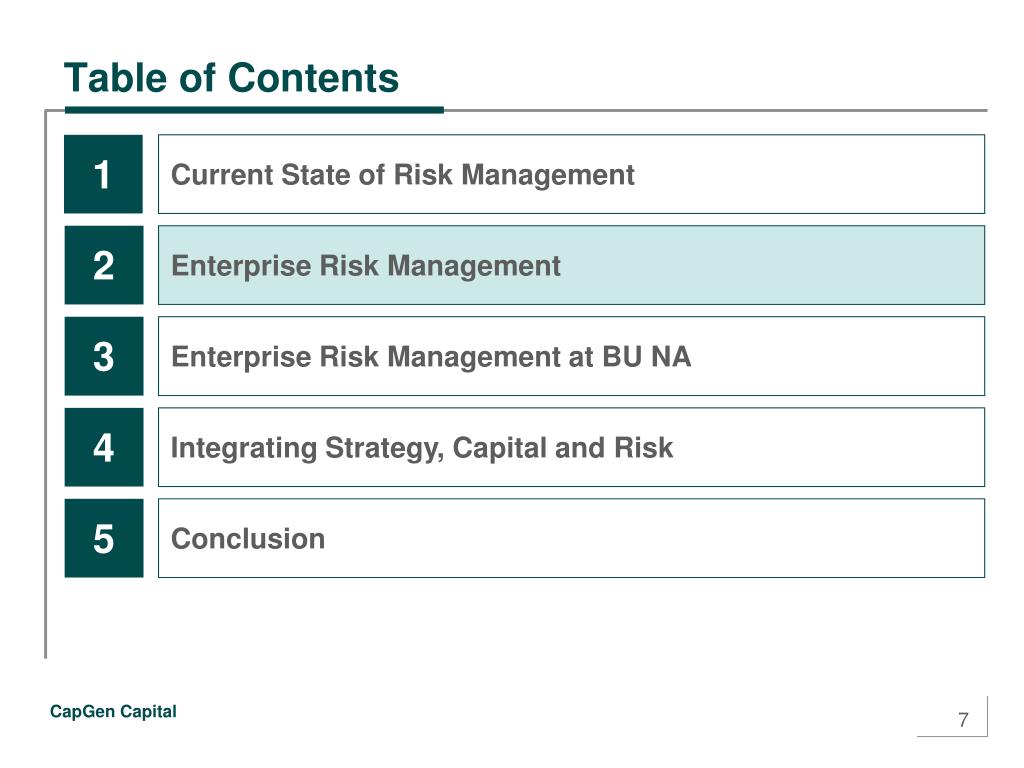Screen dimensions: 1024x768
Task: Click the Table of Contents title
Action: 231,78
